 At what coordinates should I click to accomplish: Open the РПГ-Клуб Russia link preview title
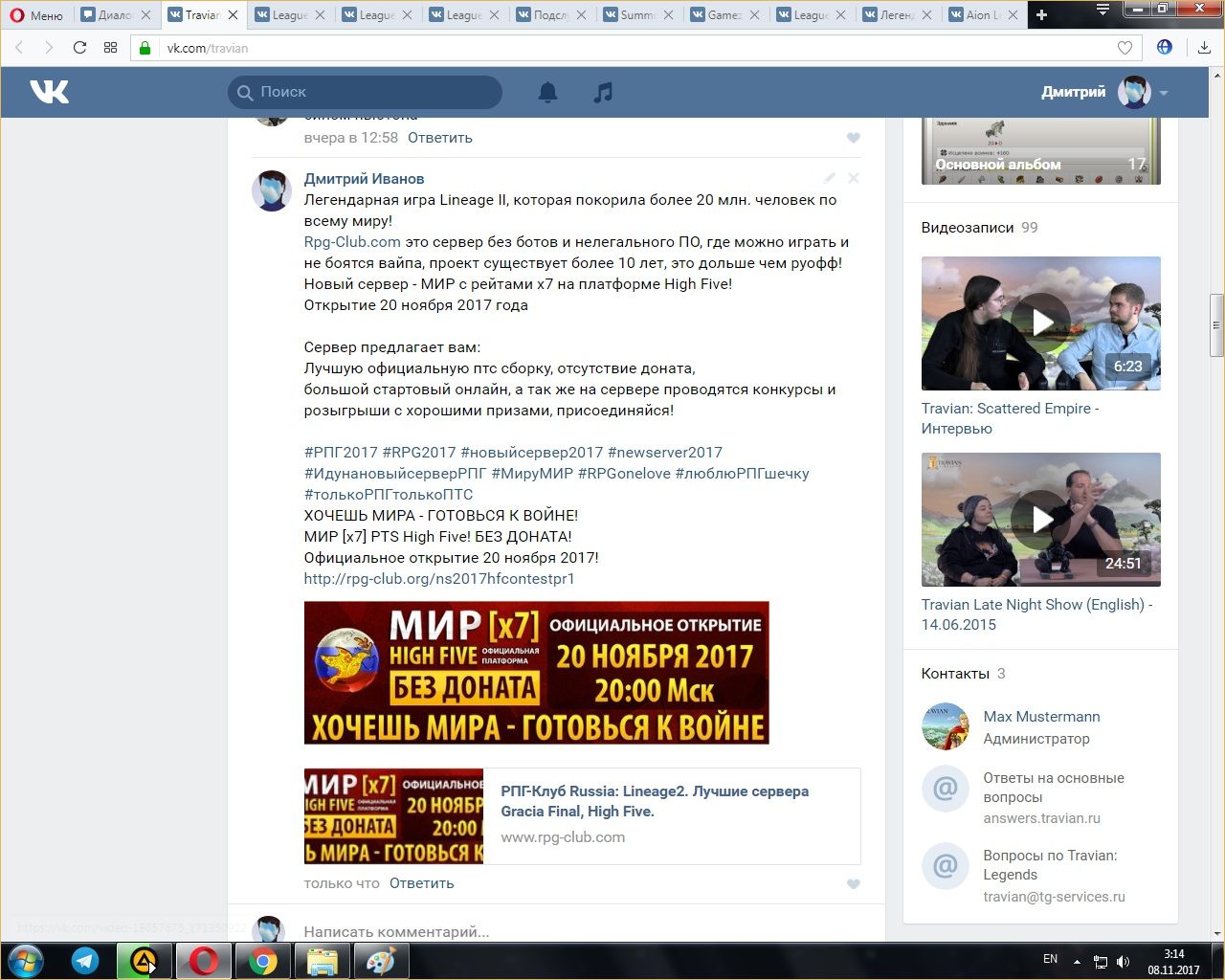point(655,801)
